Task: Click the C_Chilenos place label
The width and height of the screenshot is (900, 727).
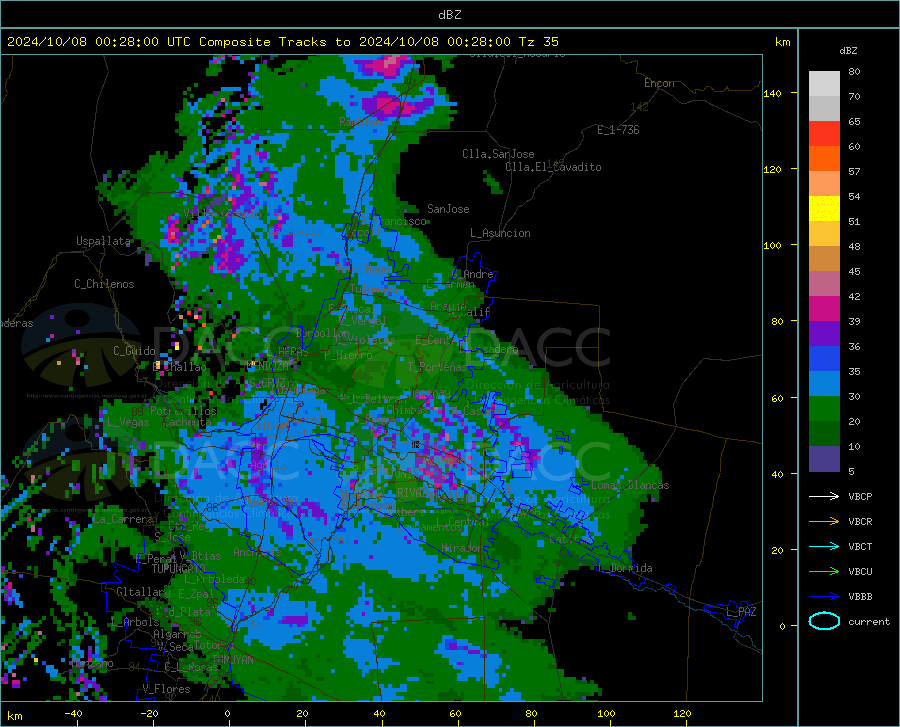Action: coord(104,284)
